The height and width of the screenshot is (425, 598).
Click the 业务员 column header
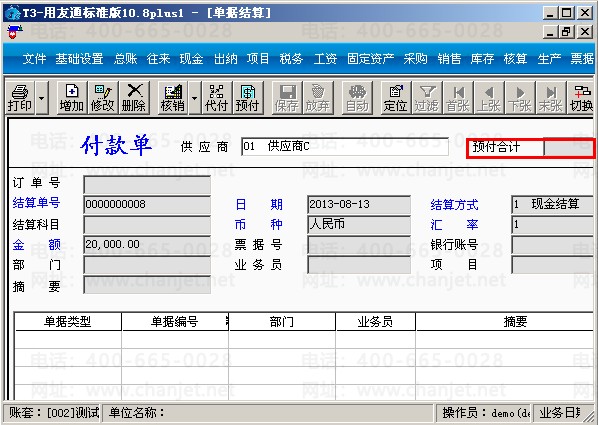pos(375,322)
